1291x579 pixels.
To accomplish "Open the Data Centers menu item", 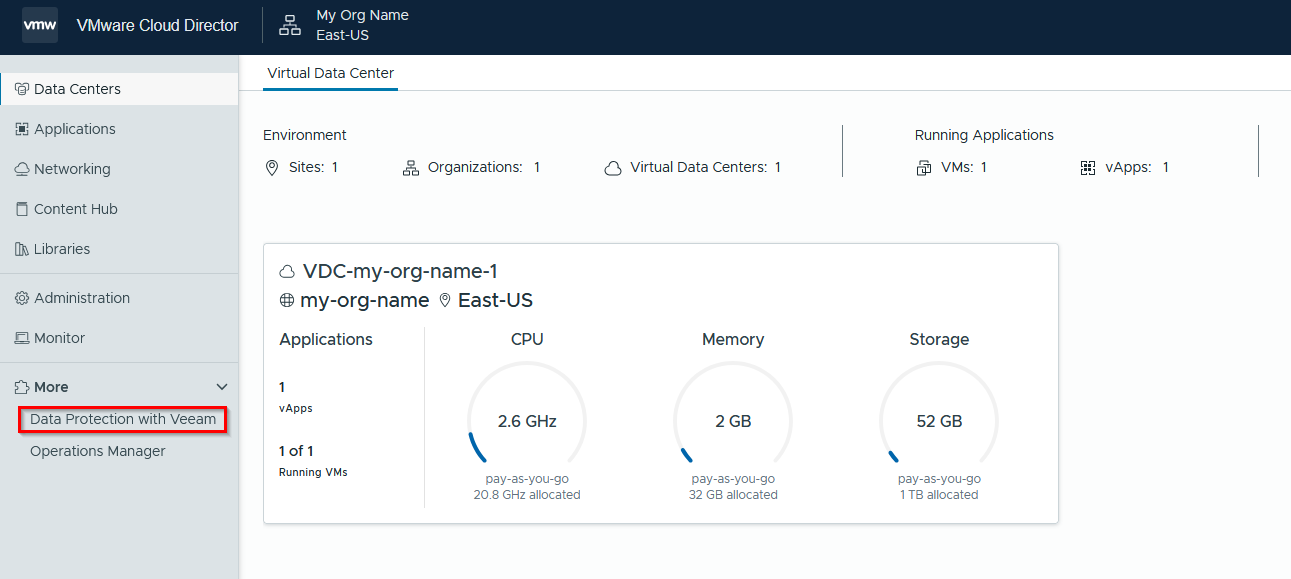I will point(119,89).
